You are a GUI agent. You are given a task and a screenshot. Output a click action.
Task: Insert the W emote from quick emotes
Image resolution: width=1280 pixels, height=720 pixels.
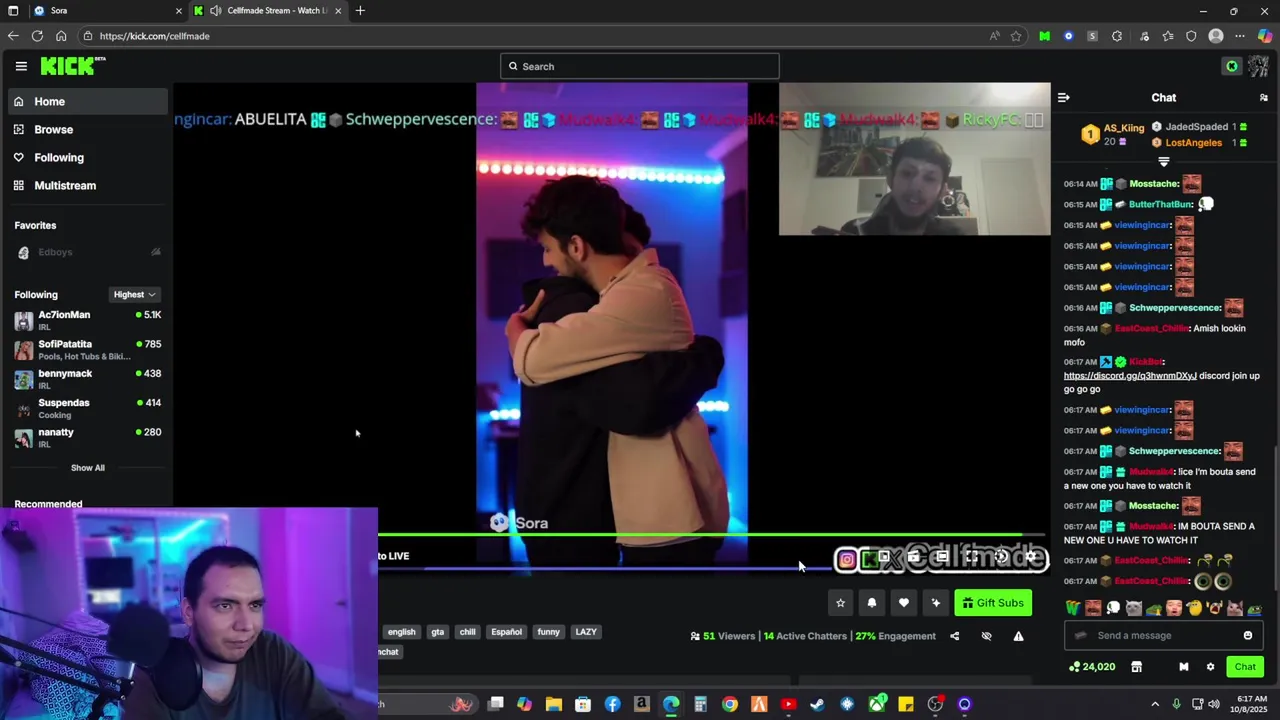tap(1073, 608)
